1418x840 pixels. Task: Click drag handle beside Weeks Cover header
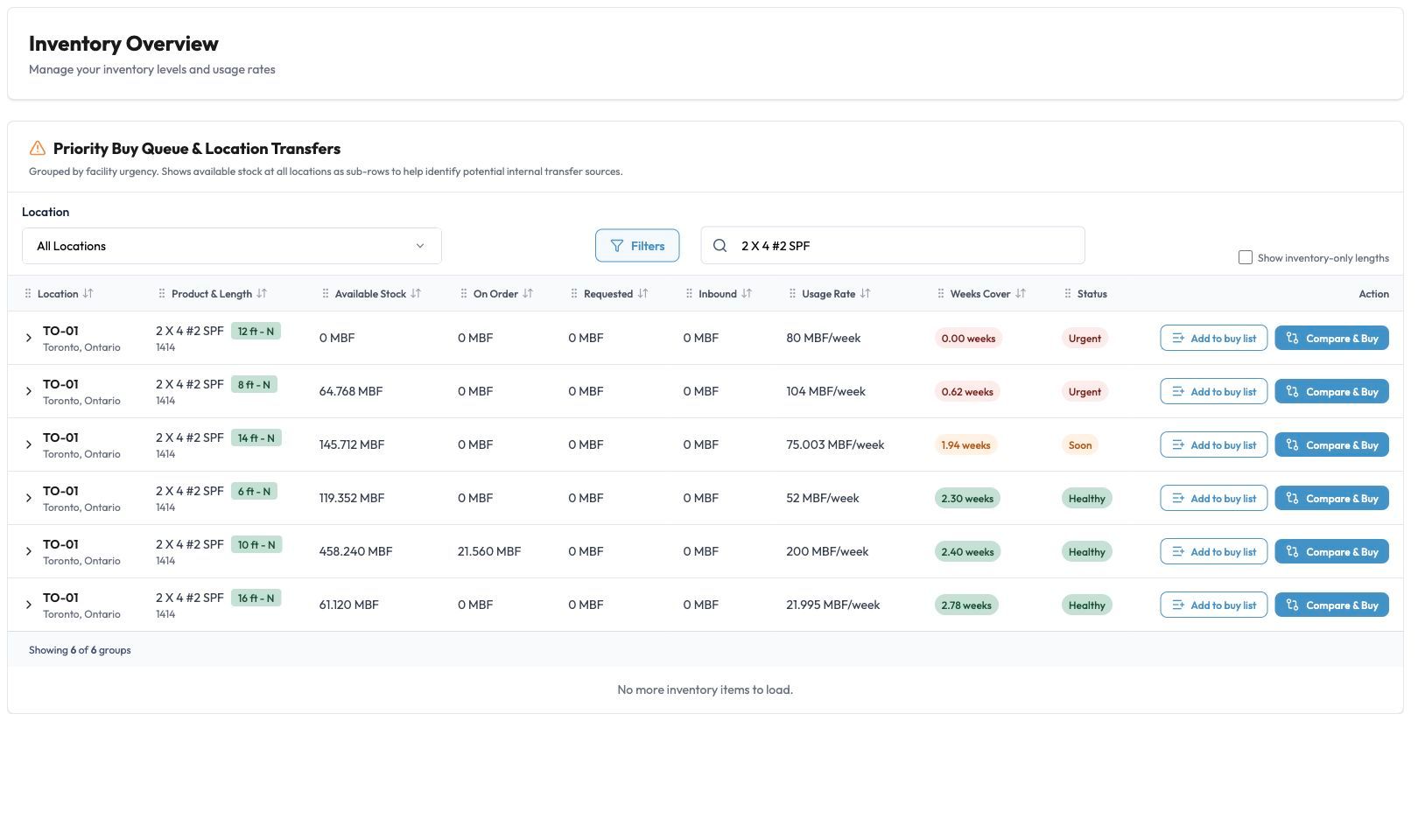click(941, 294)
